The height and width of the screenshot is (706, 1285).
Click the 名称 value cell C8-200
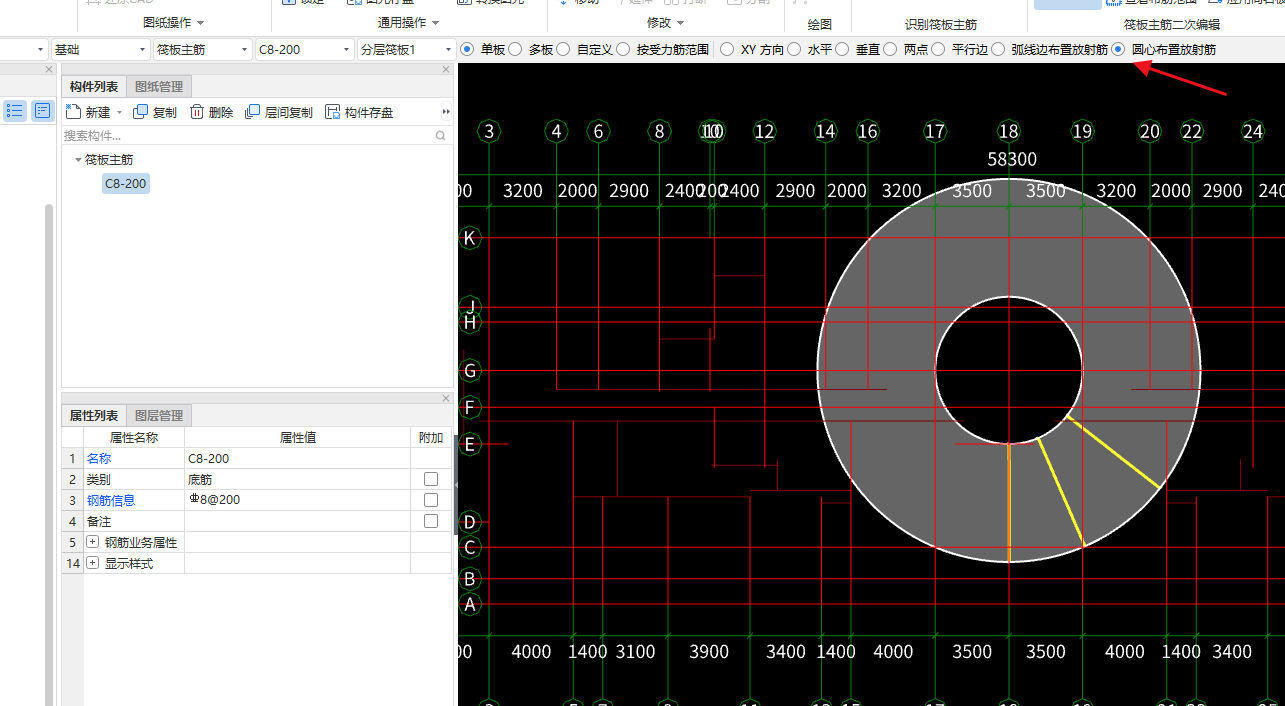pos(297,458)
